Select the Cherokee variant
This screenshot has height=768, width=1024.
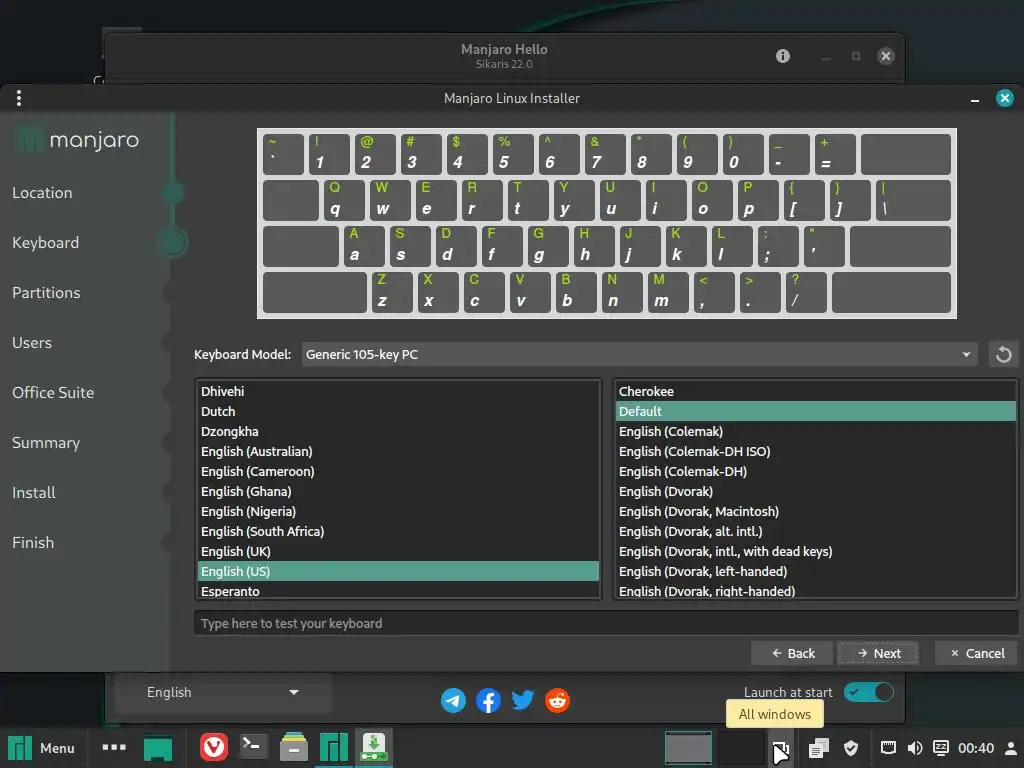(x=816, y=391)
